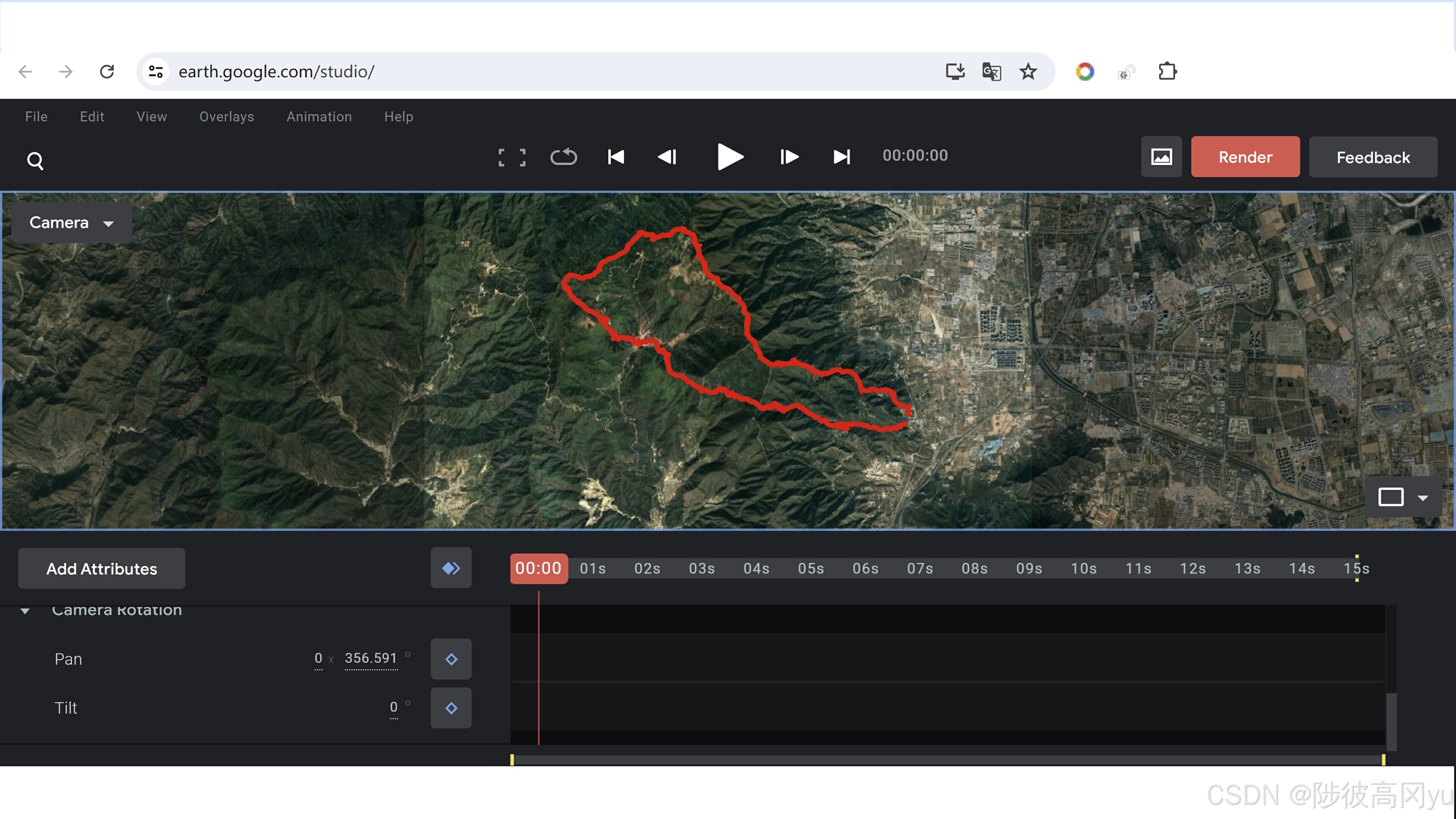Jump to the first frame

click(615, 157)
